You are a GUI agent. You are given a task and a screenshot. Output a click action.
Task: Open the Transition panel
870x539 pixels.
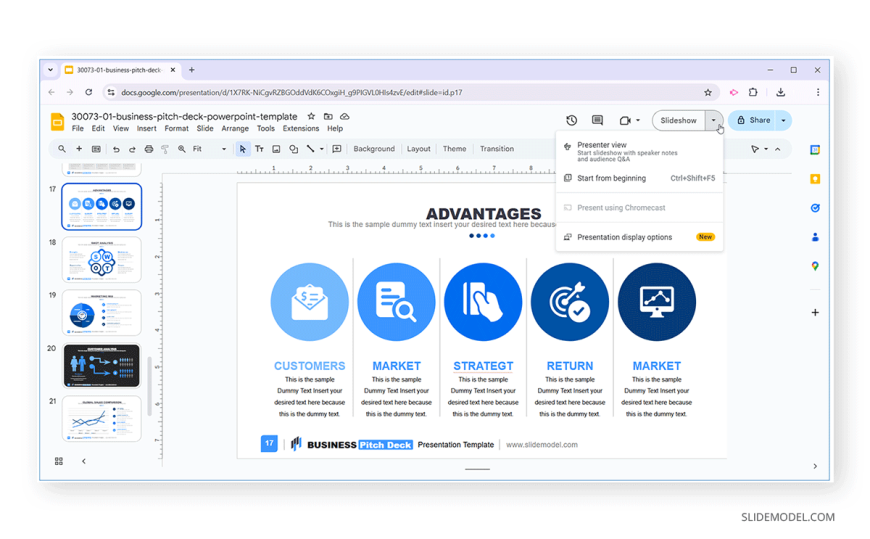coord(497,149)
